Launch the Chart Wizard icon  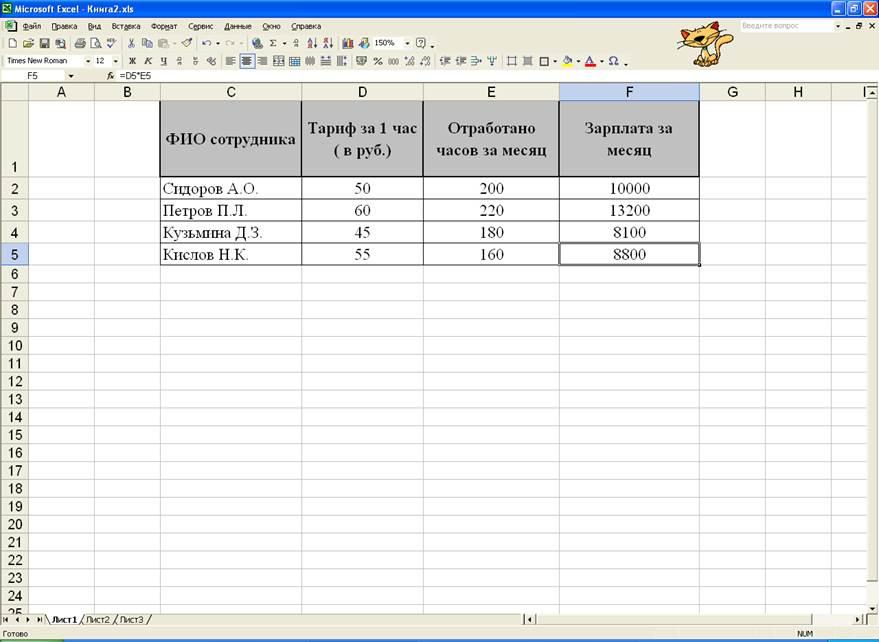pos(348,44)
